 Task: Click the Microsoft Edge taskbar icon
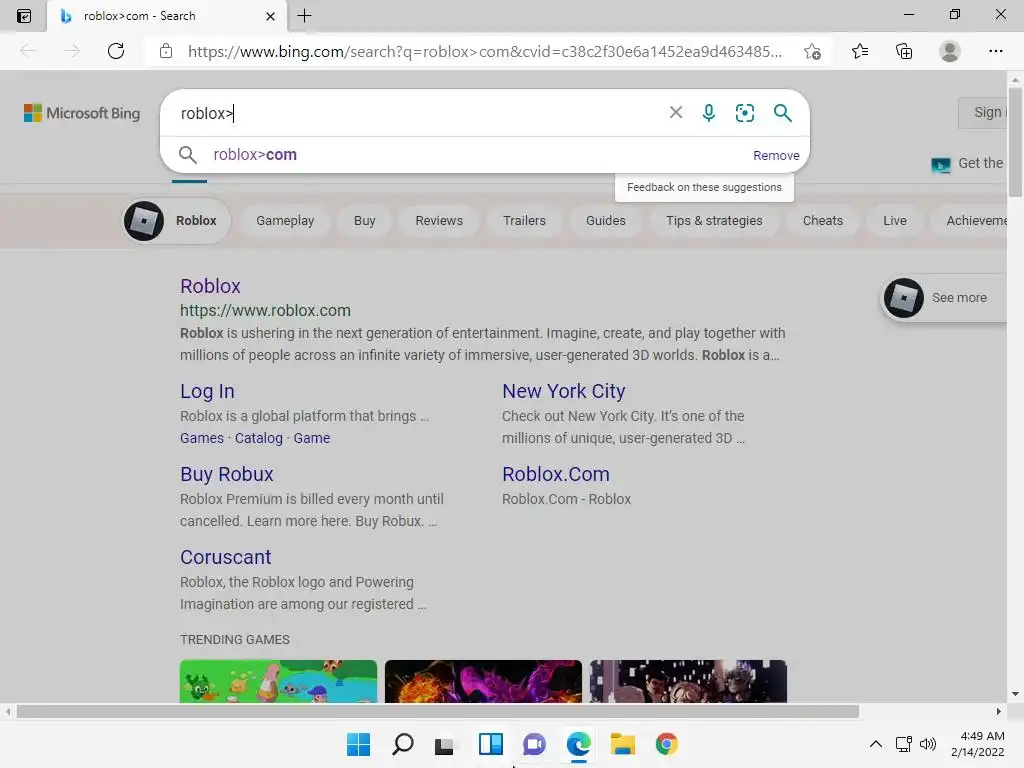(x=579, y=744)
